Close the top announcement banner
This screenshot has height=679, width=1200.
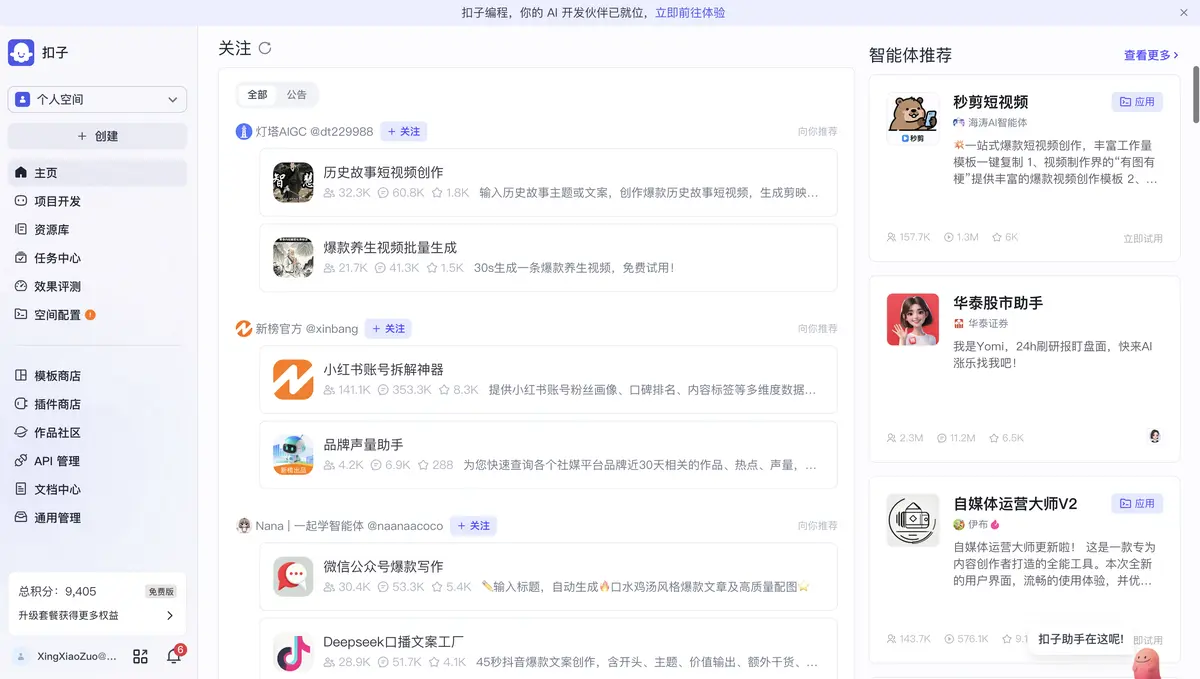tap(1184, 13)
